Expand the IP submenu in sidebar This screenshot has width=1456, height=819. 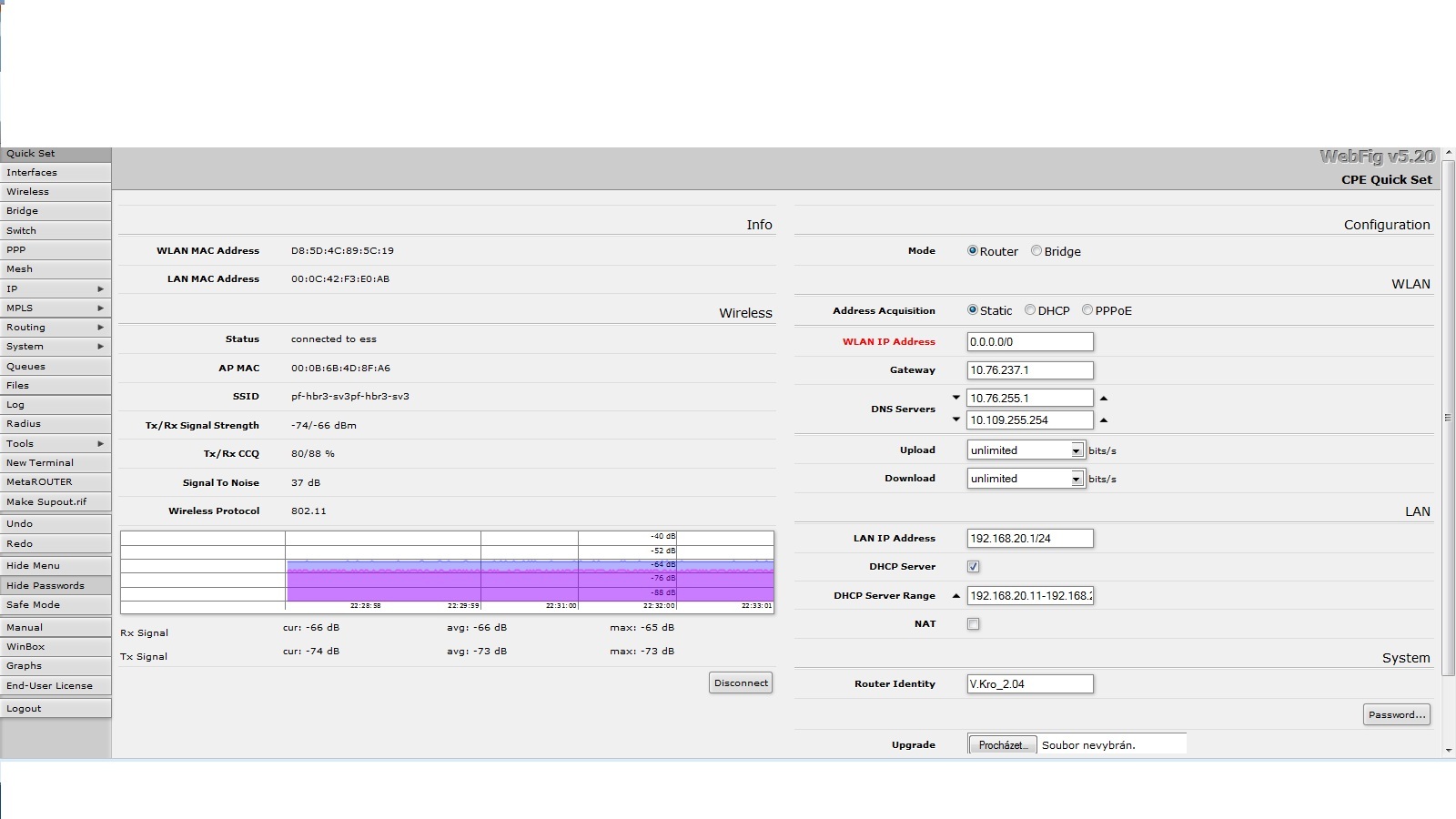point(56,288)
